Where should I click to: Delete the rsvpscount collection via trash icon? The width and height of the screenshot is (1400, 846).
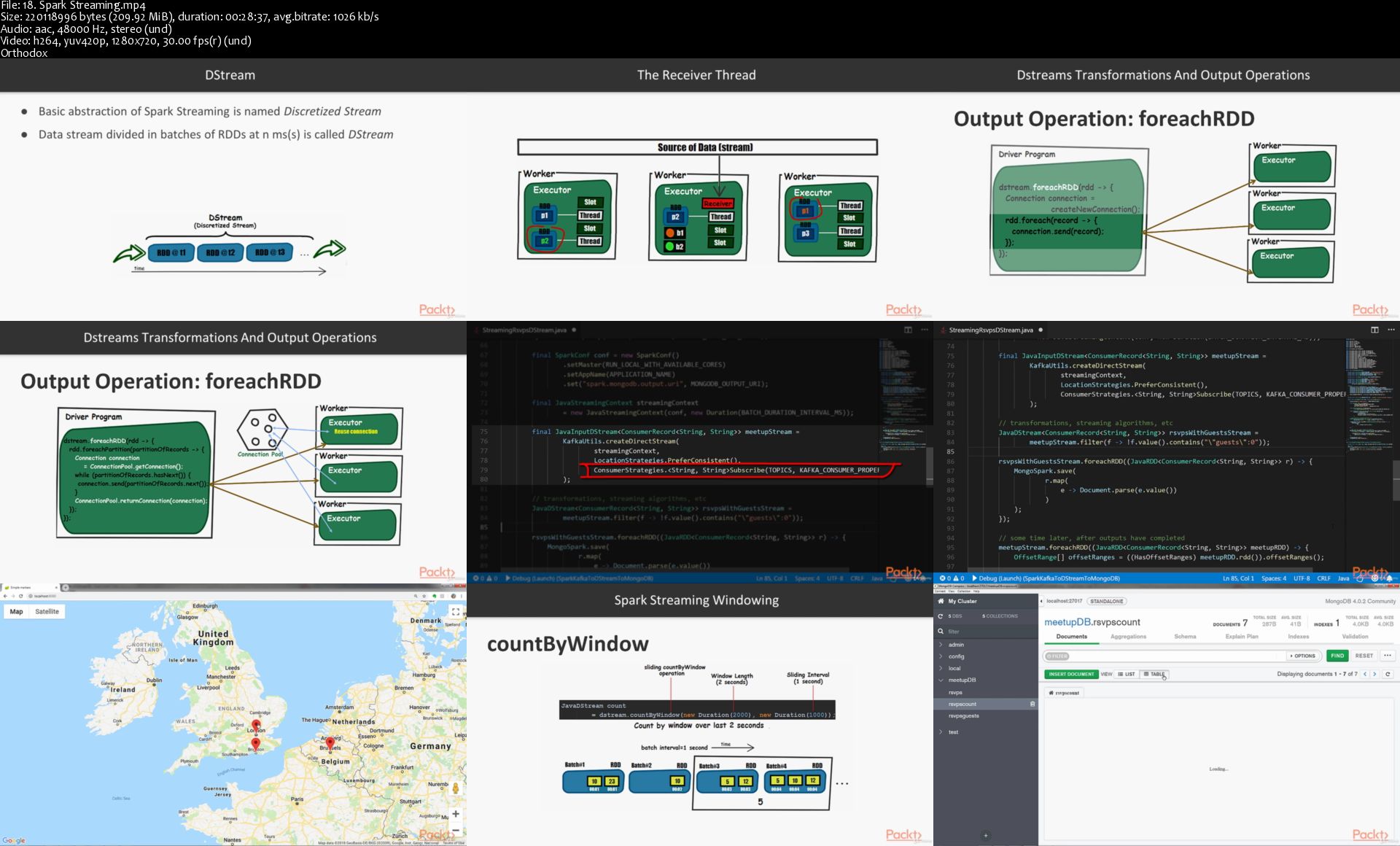click(x=1032, y=704)
